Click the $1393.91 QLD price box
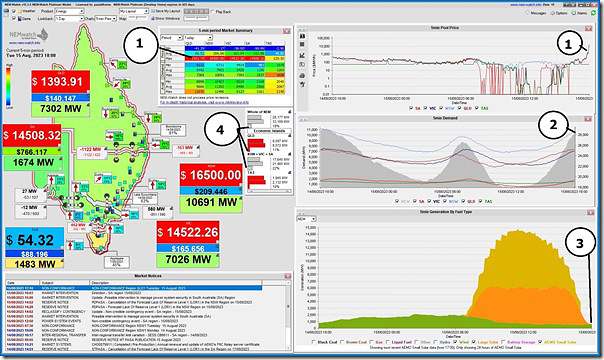 coord(60,82)
